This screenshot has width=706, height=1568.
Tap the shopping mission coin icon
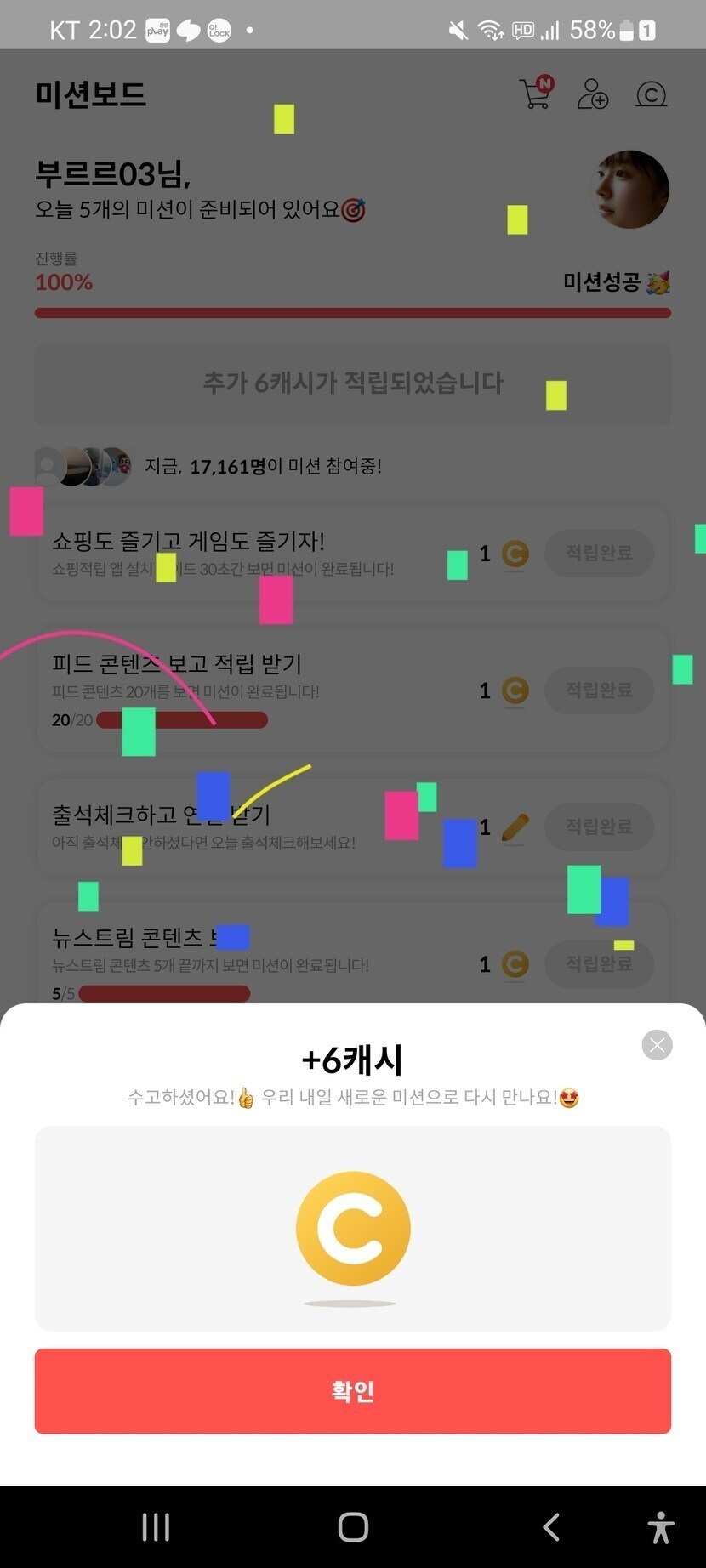coord(515,554)
